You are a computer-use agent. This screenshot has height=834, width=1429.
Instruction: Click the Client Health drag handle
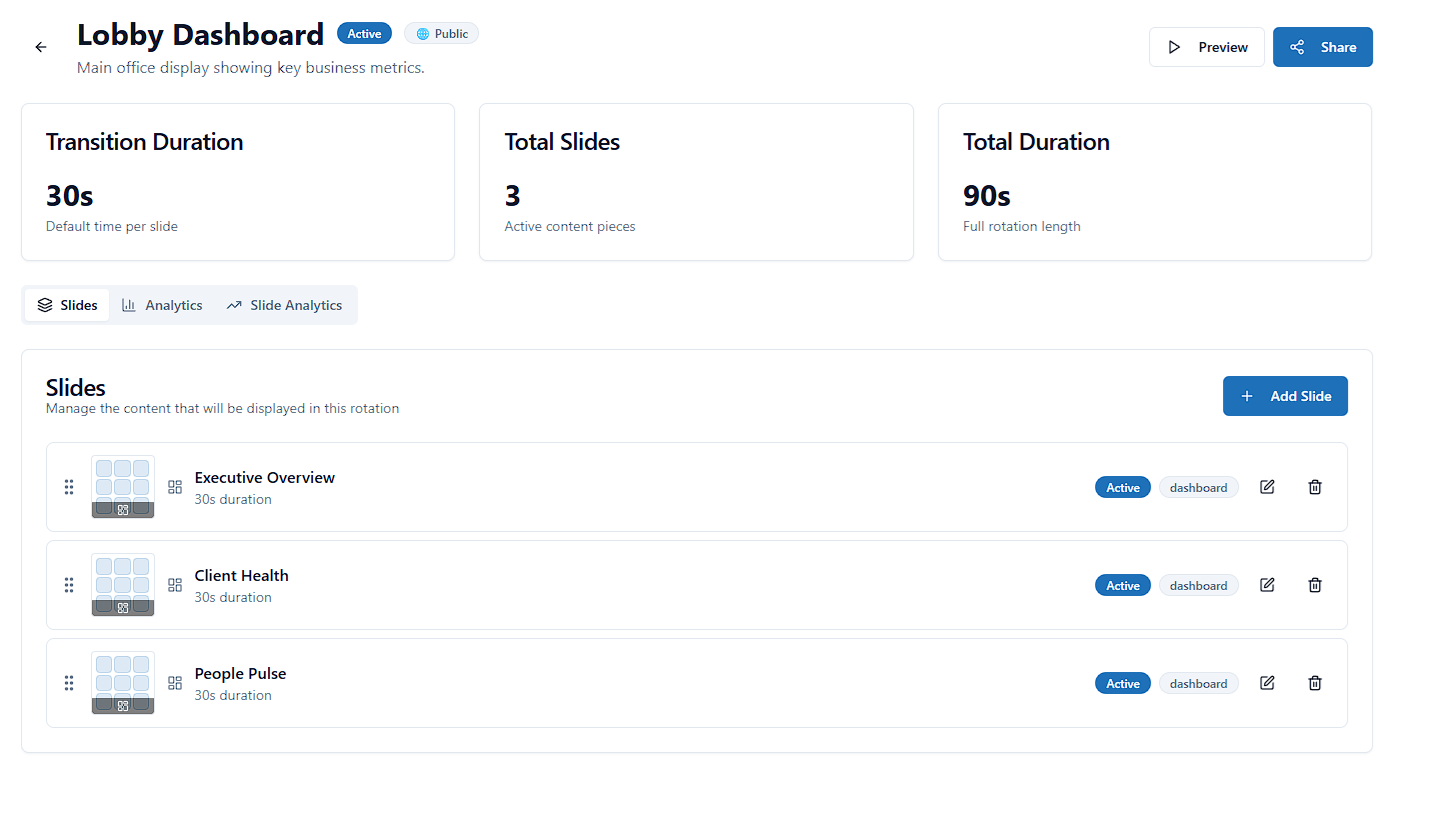pos(69,585)
